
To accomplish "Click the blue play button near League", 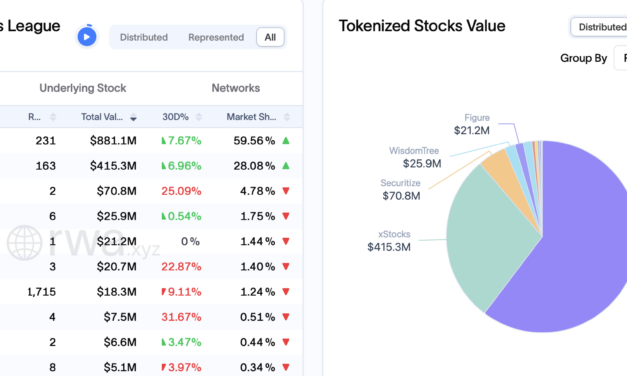I will 87,37.
